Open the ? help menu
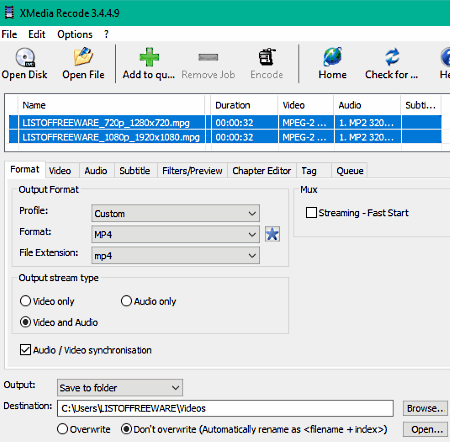The height and width of the screenshot is (442, 450). click(x=106, y=34)
